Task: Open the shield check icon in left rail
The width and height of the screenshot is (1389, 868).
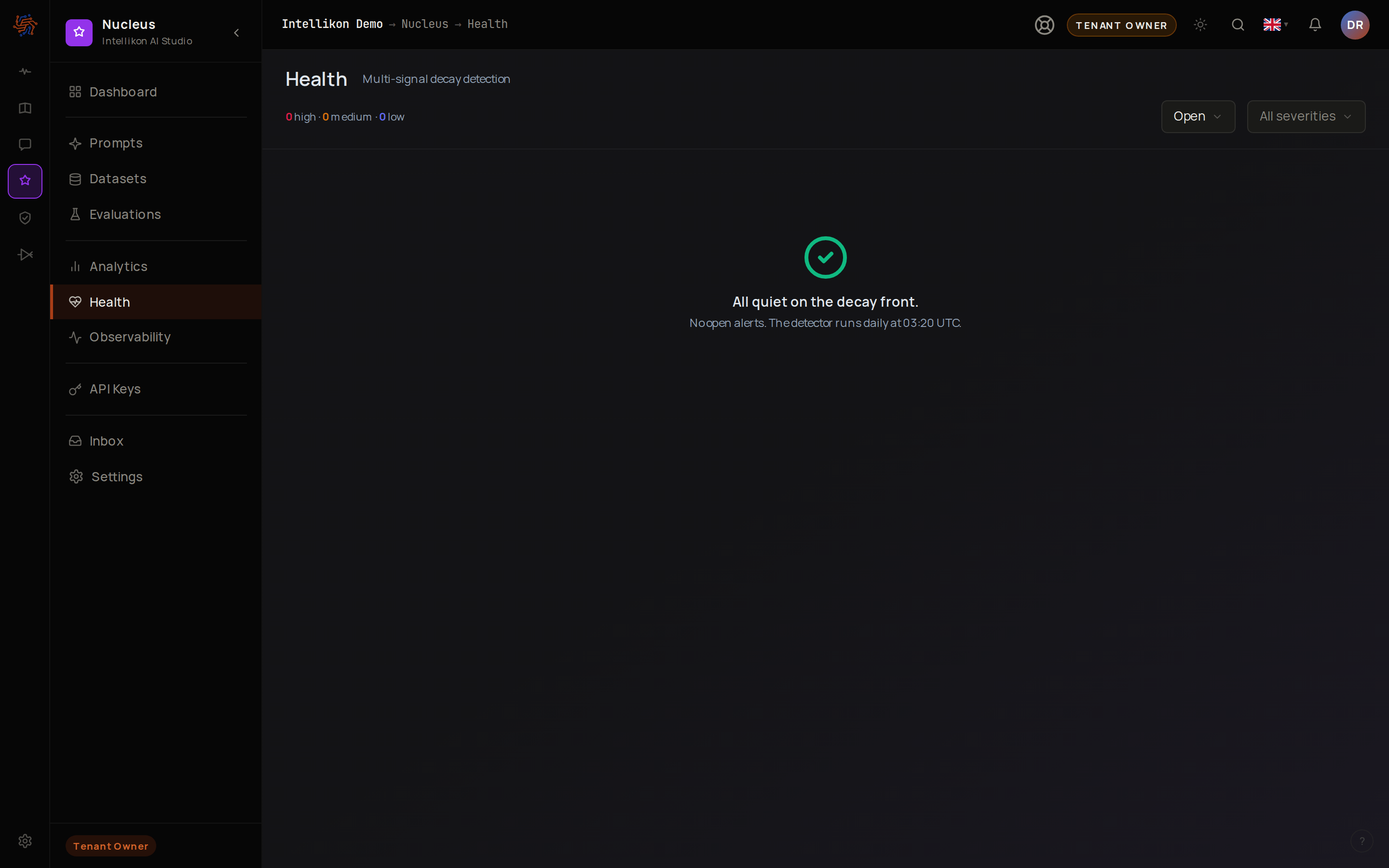Action: coord(25,218)
